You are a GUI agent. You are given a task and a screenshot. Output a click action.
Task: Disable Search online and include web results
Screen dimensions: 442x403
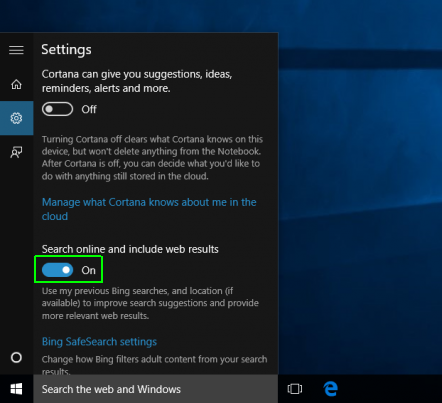click(x=57, y=270)
